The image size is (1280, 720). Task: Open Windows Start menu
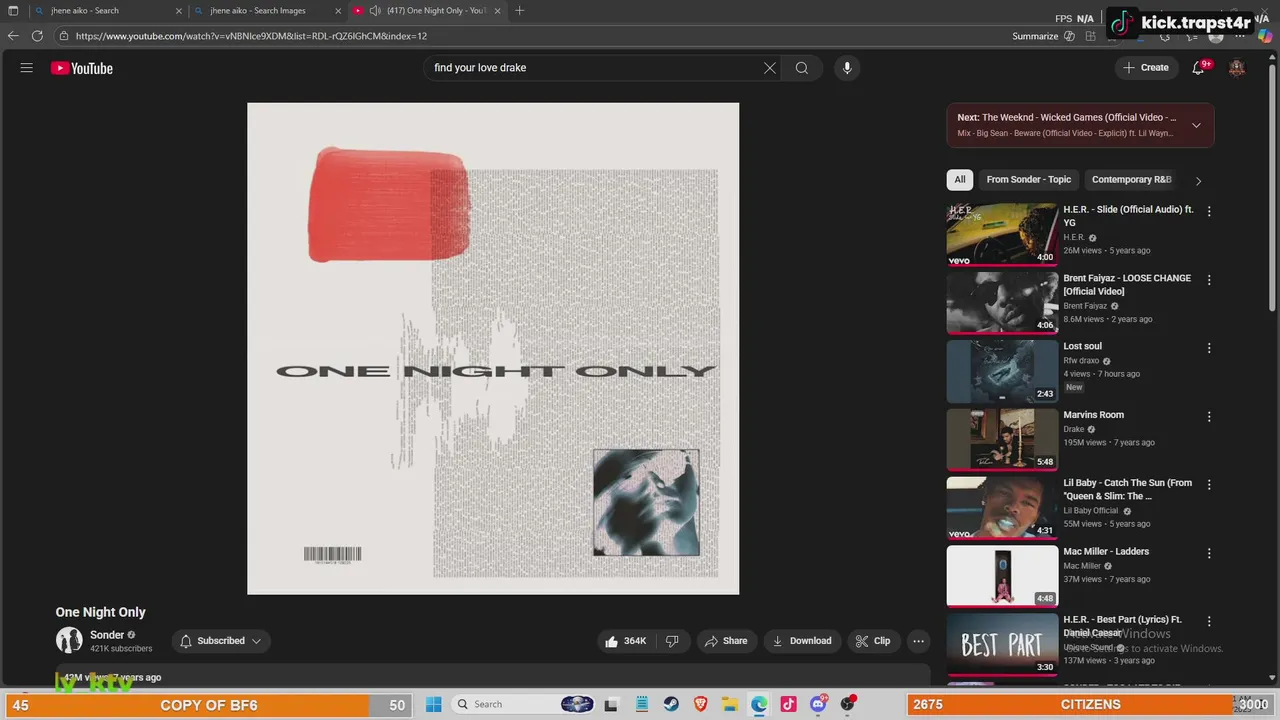(433, 704)
